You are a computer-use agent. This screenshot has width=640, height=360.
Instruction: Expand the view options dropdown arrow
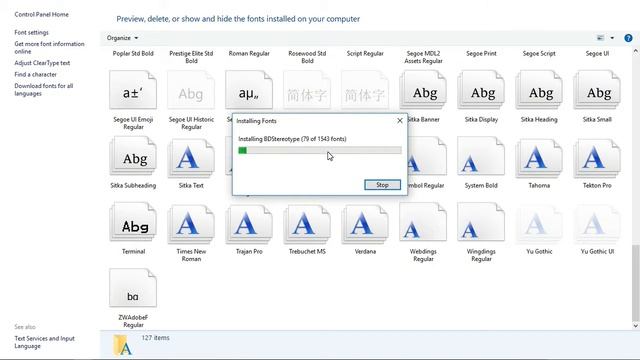612,38
